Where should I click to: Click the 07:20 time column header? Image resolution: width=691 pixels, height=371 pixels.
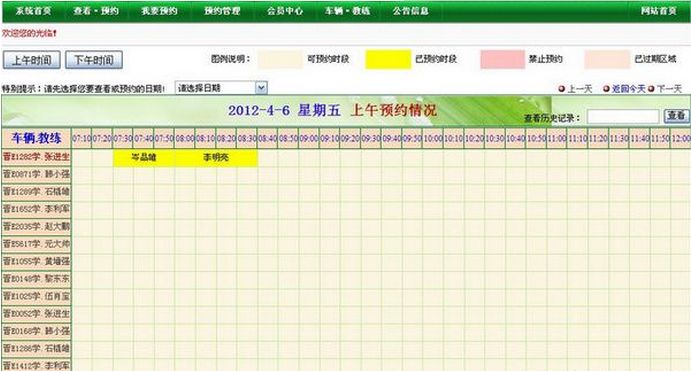pyautogui.click(x=103, y=138)
